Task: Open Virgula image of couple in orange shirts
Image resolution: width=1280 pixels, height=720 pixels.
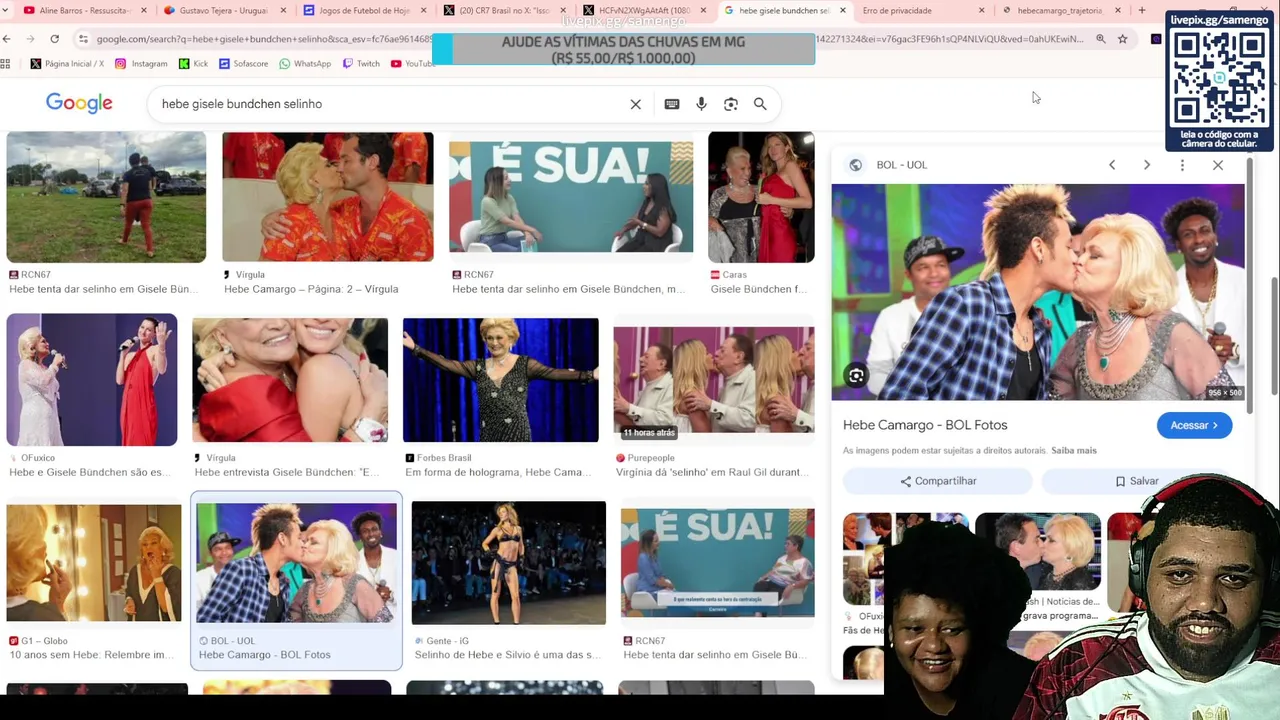Action: click(328, 197)
